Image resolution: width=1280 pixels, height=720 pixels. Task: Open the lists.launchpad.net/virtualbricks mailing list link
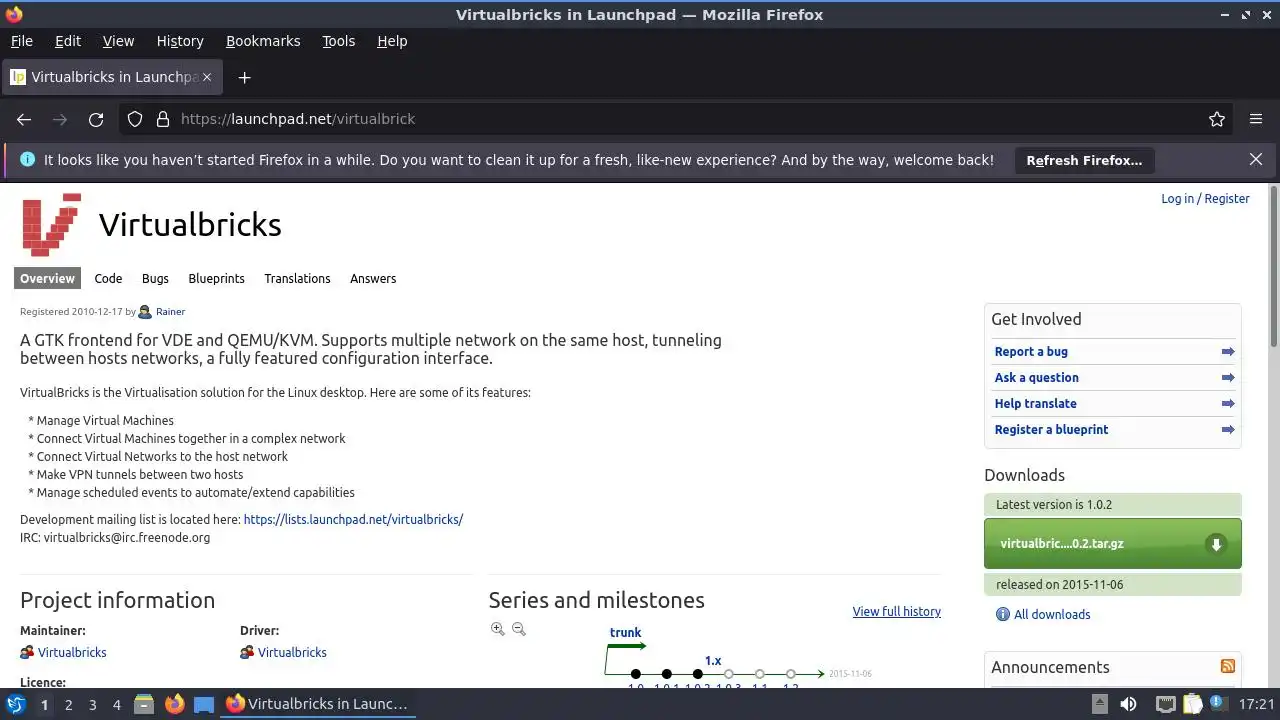click(x=353, y=520)
